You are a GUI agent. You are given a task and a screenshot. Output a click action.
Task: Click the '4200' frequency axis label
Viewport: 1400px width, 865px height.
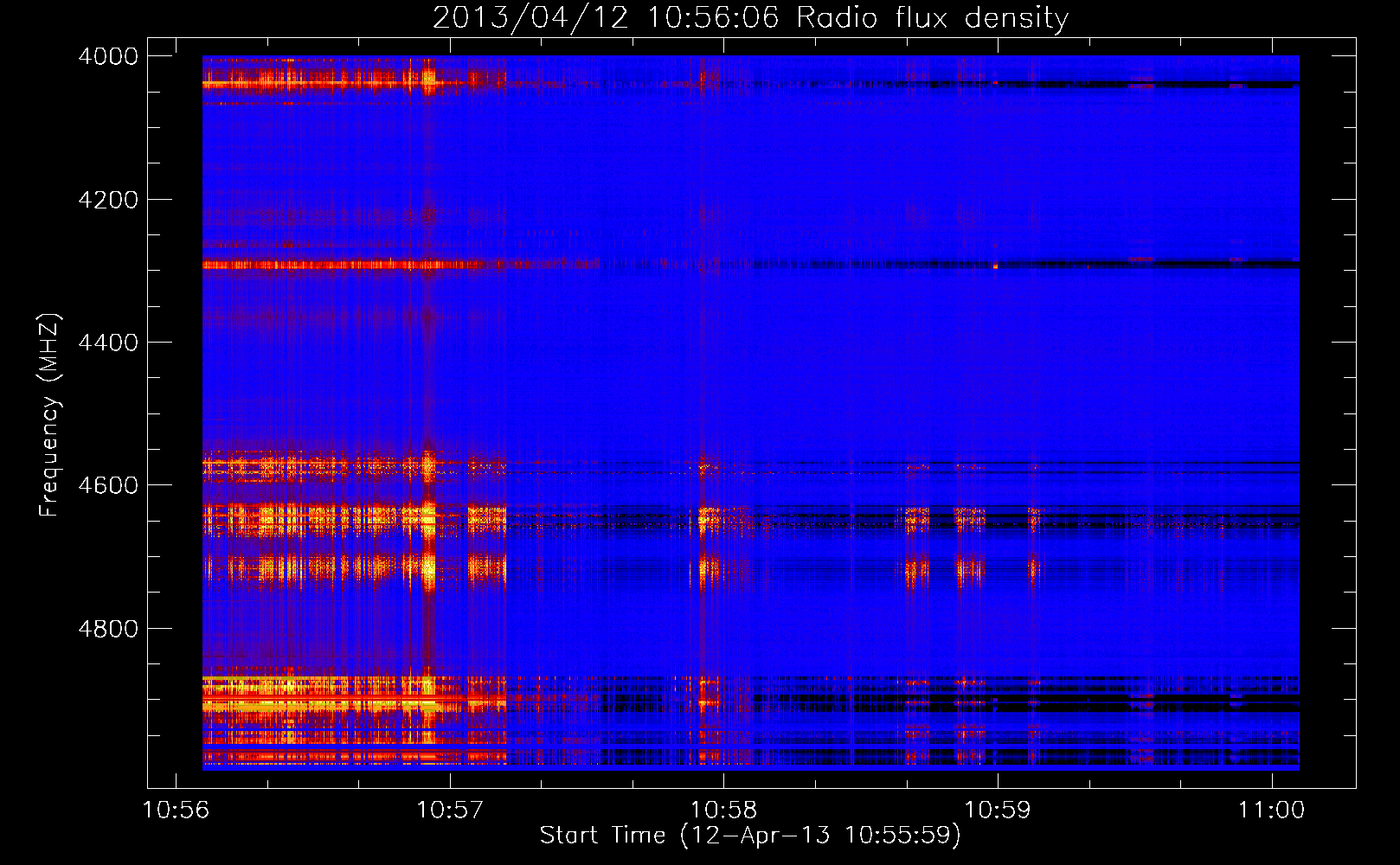(x=108, y=200)
